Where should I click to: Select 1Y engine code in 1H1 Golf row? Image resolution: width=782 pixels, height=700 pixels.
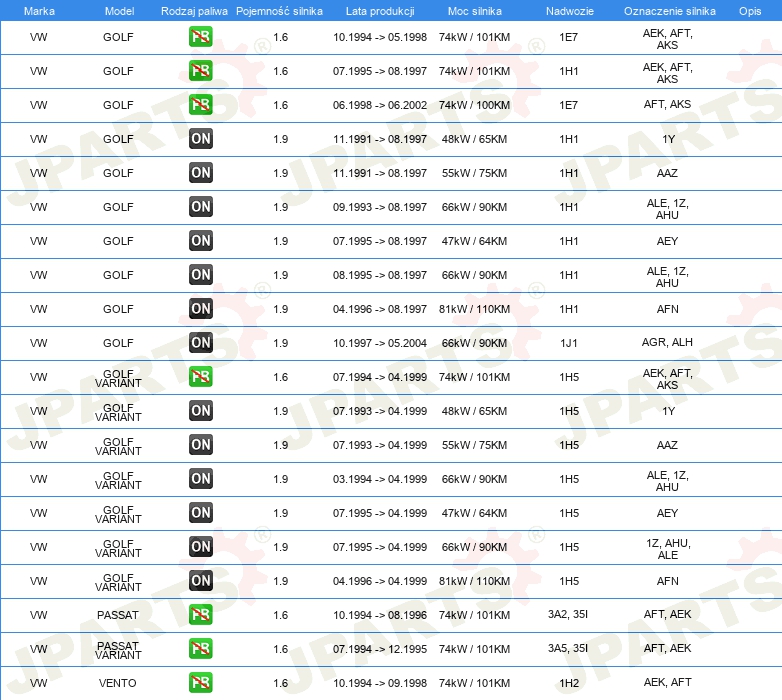click(668, 139)
